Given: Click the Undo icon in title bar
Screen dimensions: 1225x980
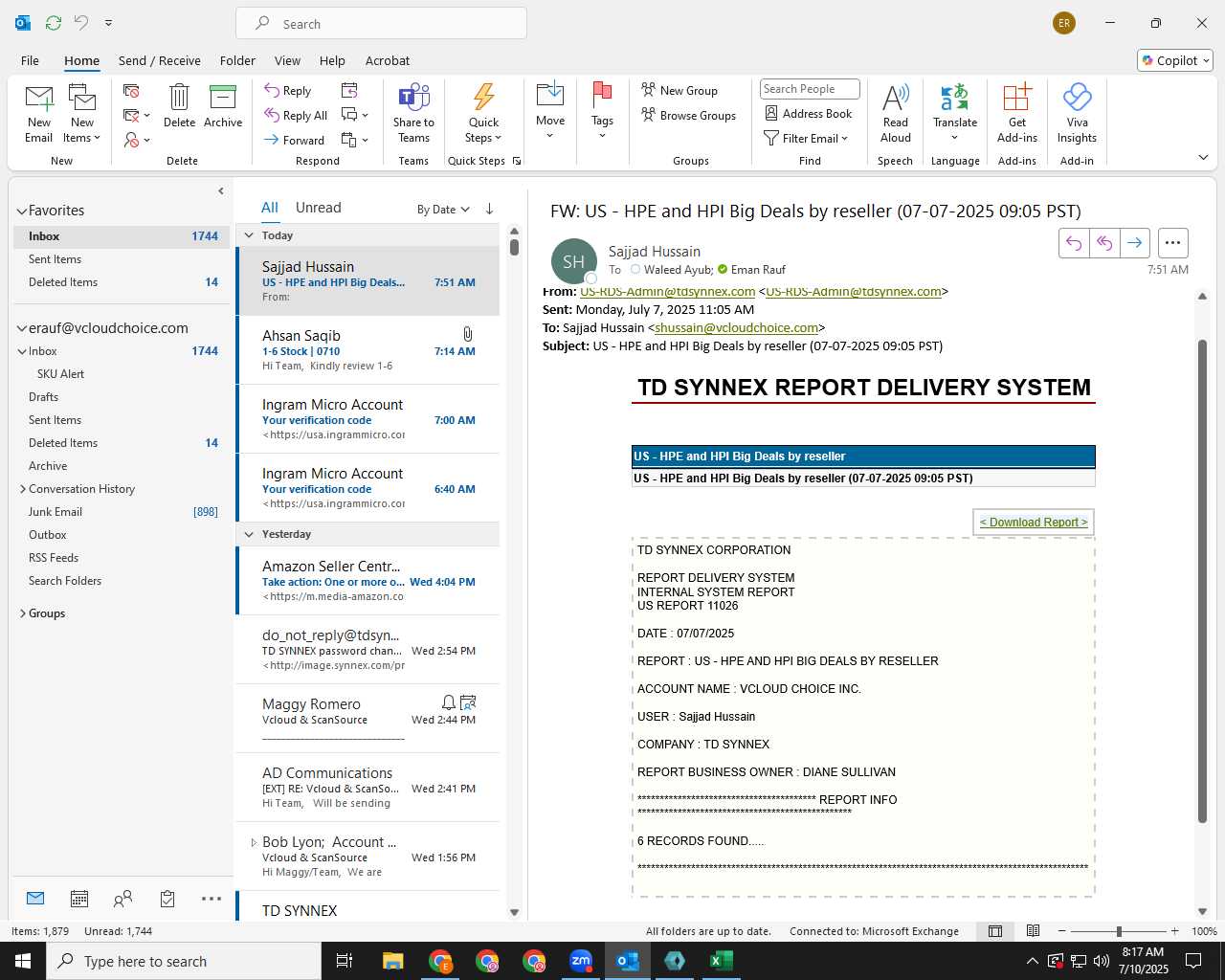Looking at the screenshot, I should 81,23.
